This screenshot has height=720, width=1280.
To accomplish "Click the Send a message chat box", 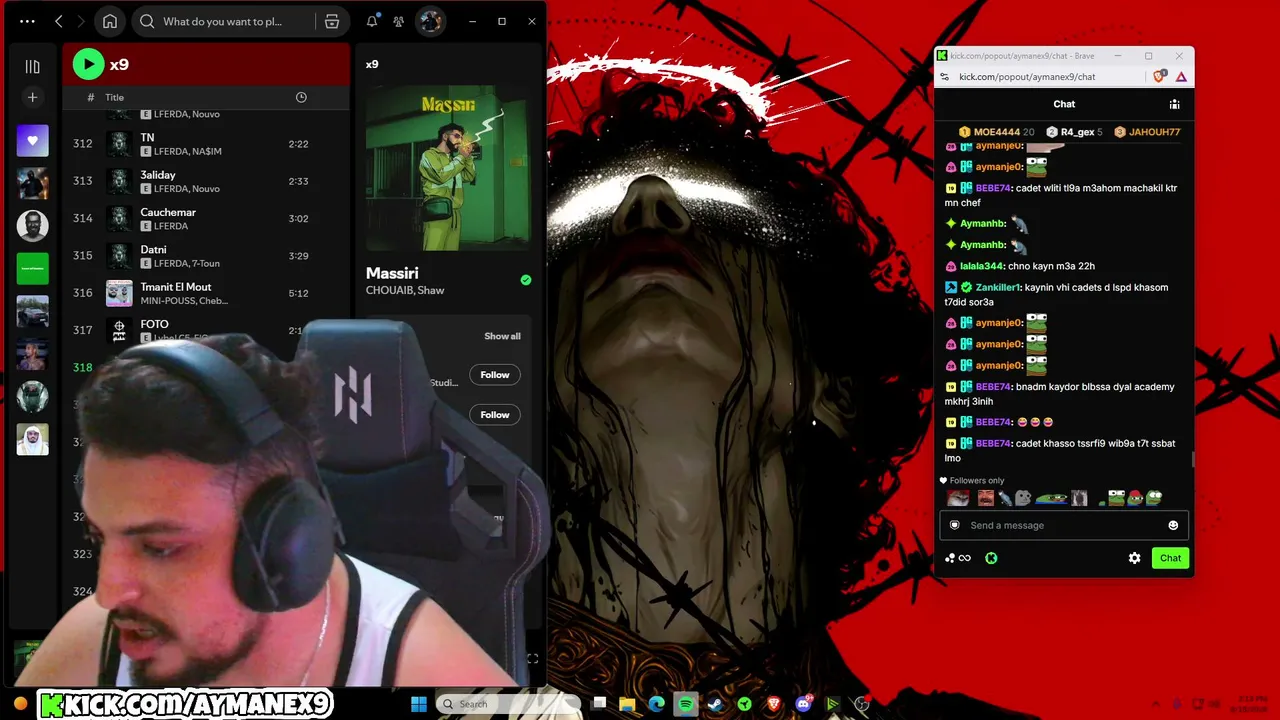I will click(x=1066, y=525).
